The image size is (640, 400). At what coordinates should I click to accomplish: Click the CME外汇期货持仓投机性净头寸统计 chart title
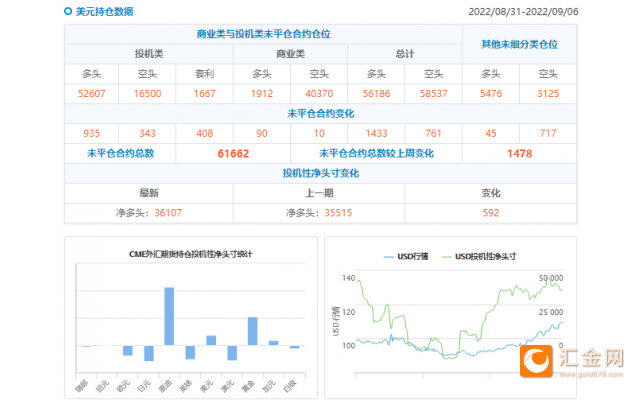(191, 254)
